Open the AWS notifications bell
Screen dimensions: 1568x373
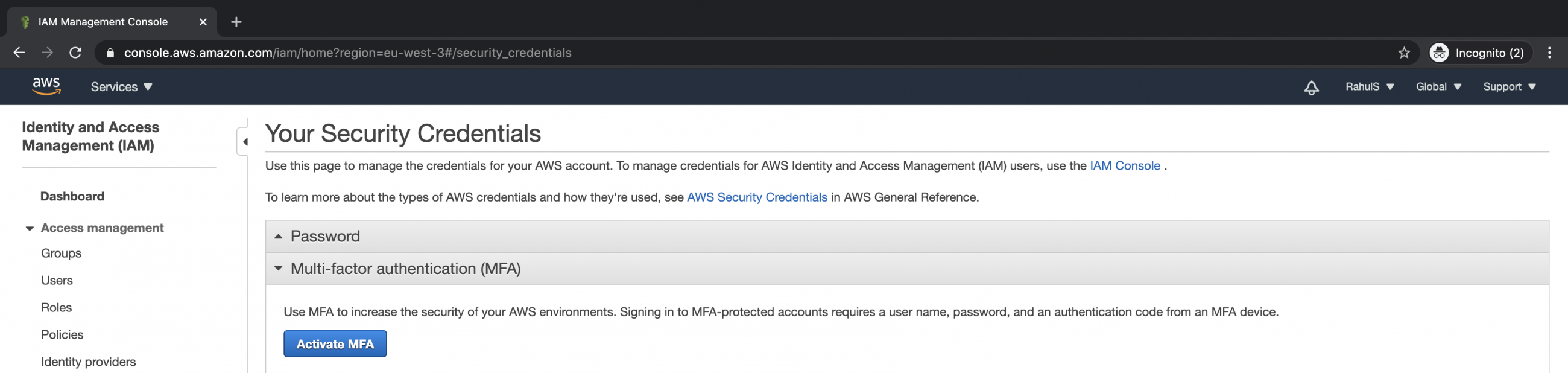click(1311, 87)
